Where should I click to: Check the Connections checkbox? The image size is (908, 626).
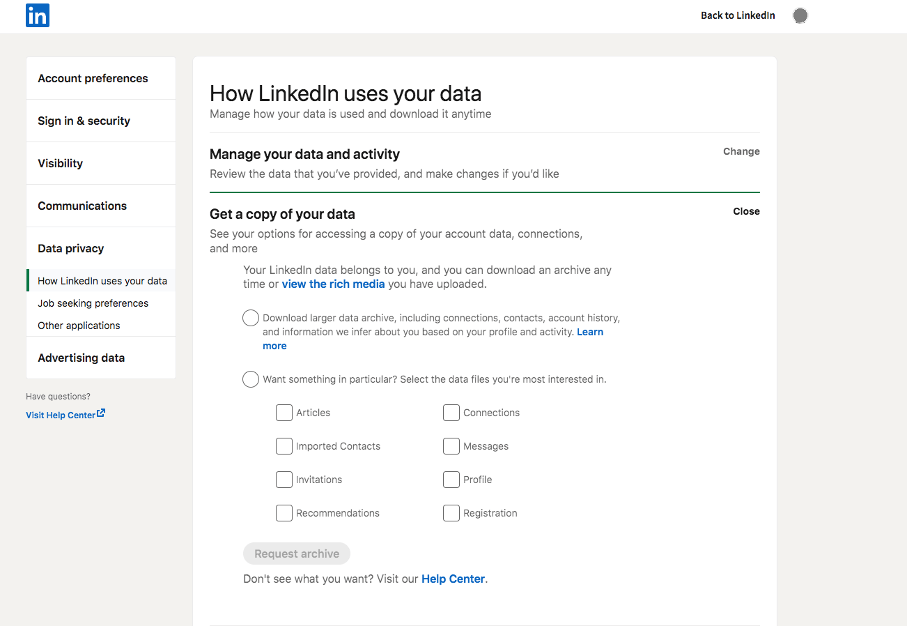click(451, 412)
